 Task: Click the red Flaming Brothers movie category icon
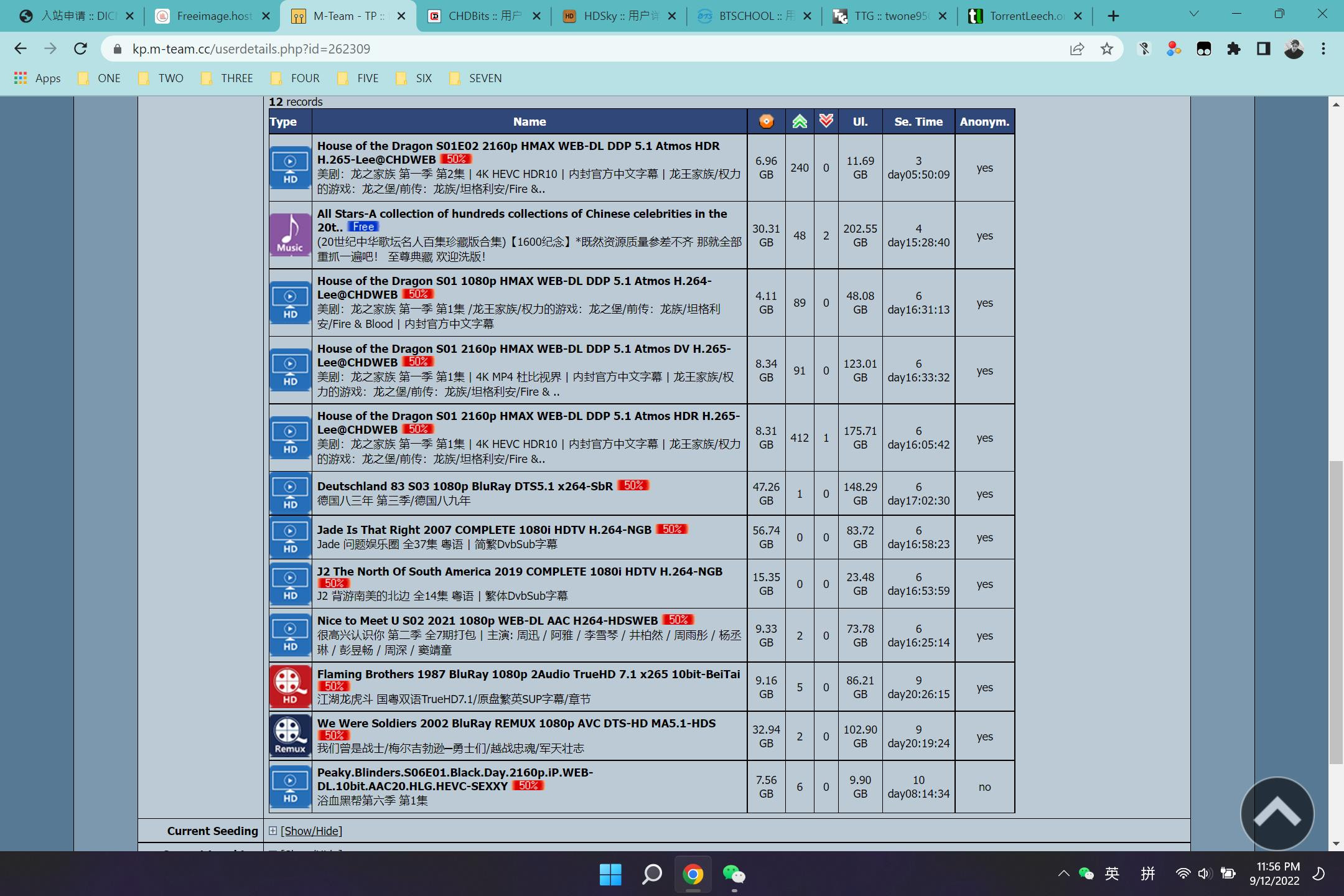pyautogui.click(x=290, y=686)
